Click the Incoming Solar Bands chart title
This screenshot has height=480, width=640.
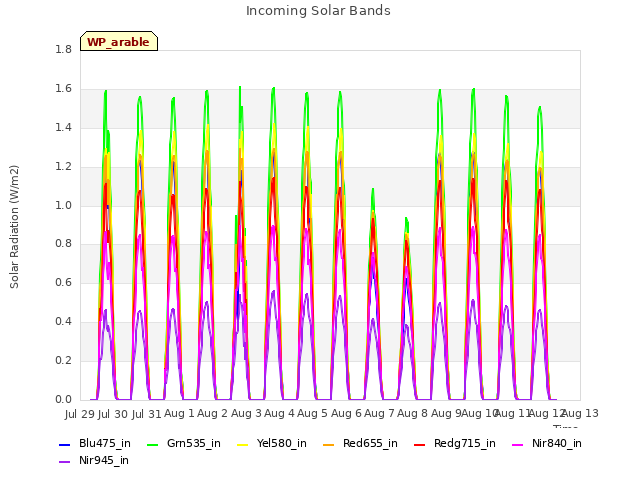pyautogui.click(x=318, y=11)
